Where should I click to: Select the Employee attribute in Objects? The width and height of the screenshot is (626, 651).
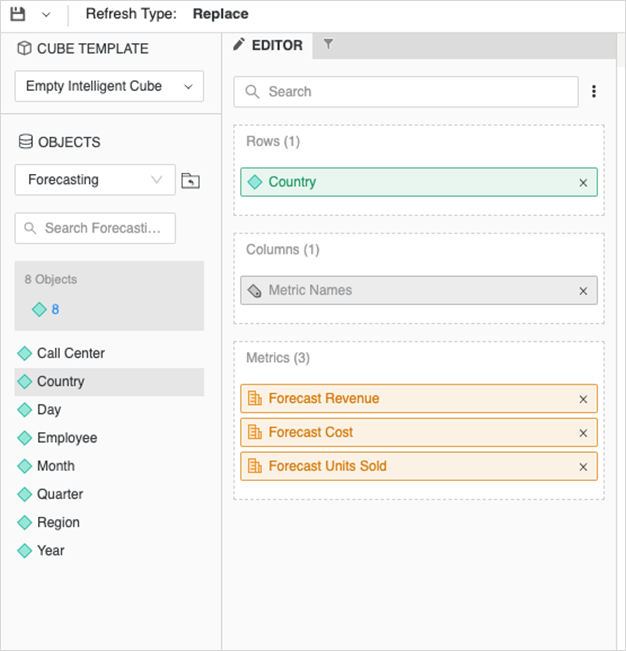tap(67, 438)
